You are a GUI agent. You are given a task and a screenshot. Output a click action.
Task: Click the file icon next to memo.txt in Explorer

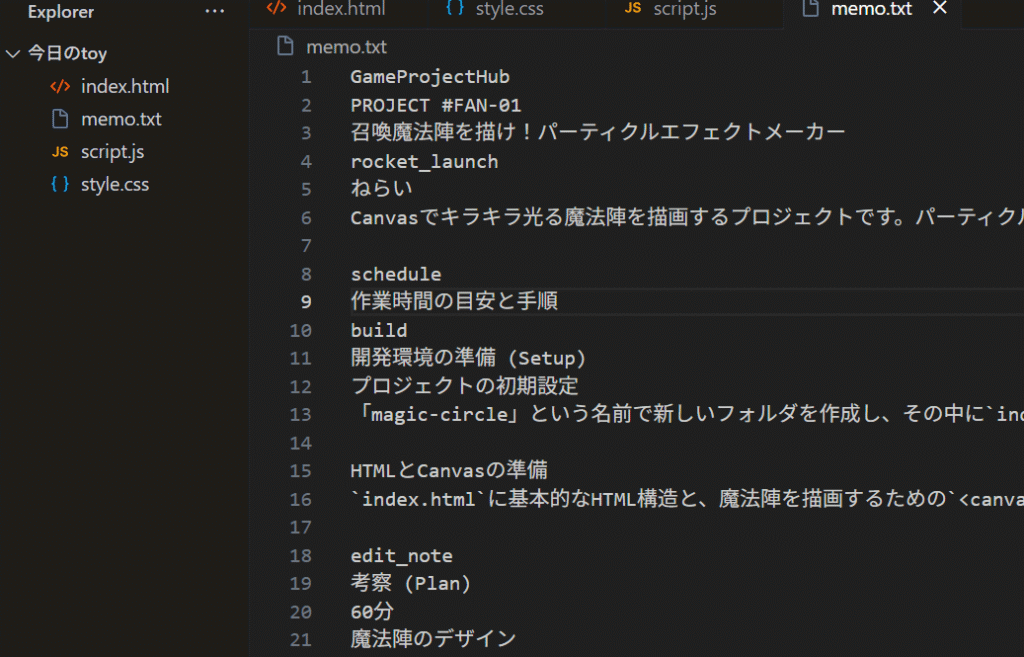pos(60,119)
